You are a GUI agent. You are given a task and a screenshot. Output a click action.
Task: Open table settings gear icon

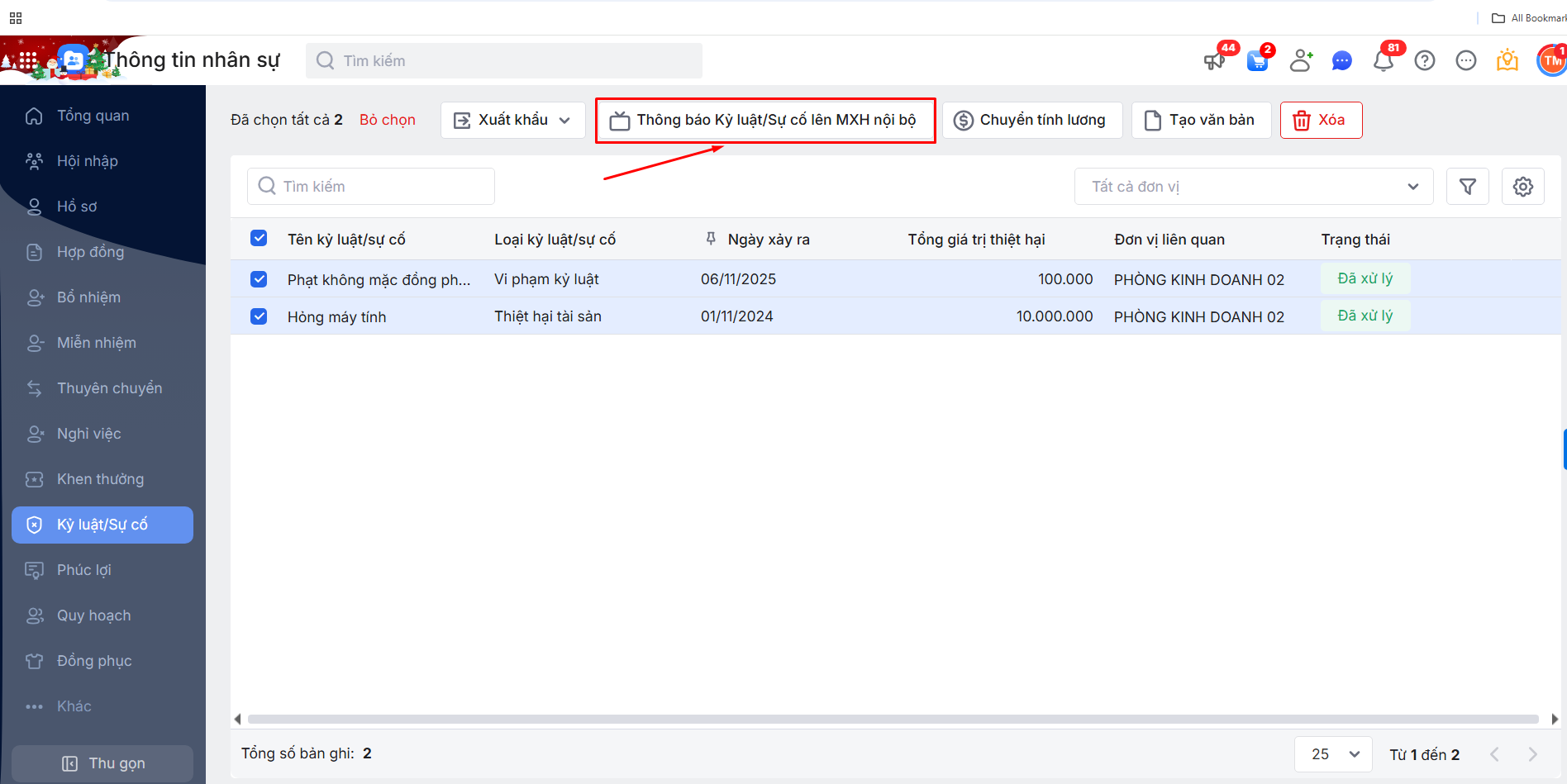(x=1522, y=187)
